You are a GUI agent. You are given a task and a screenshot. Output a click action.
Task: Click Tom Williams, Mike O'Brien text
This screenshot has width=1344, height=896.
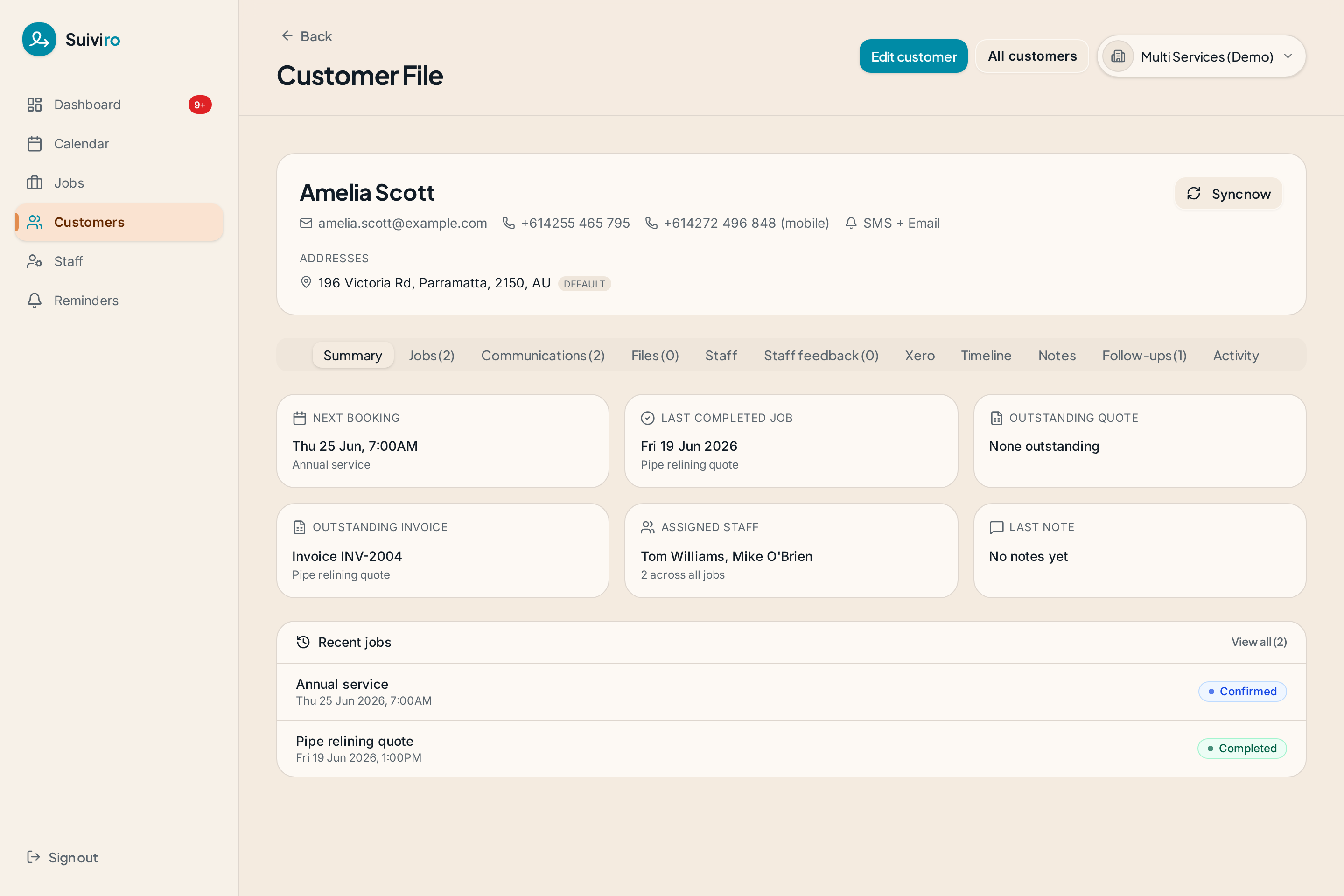pyautogui.click(x=726, y=556)
